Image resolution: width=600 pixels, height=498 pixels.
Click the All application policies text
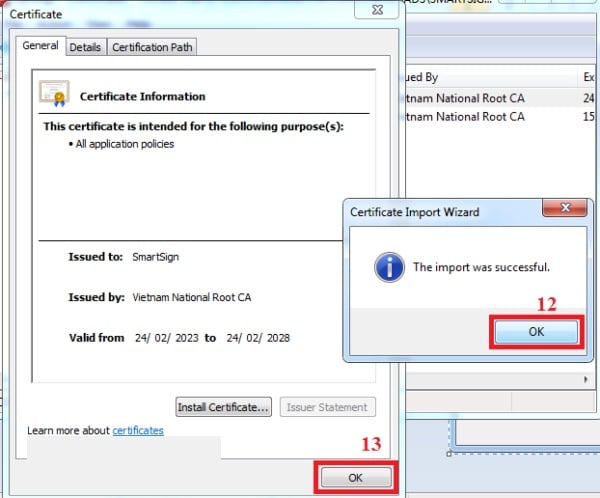pyautogui.click(x=125, y=144)
